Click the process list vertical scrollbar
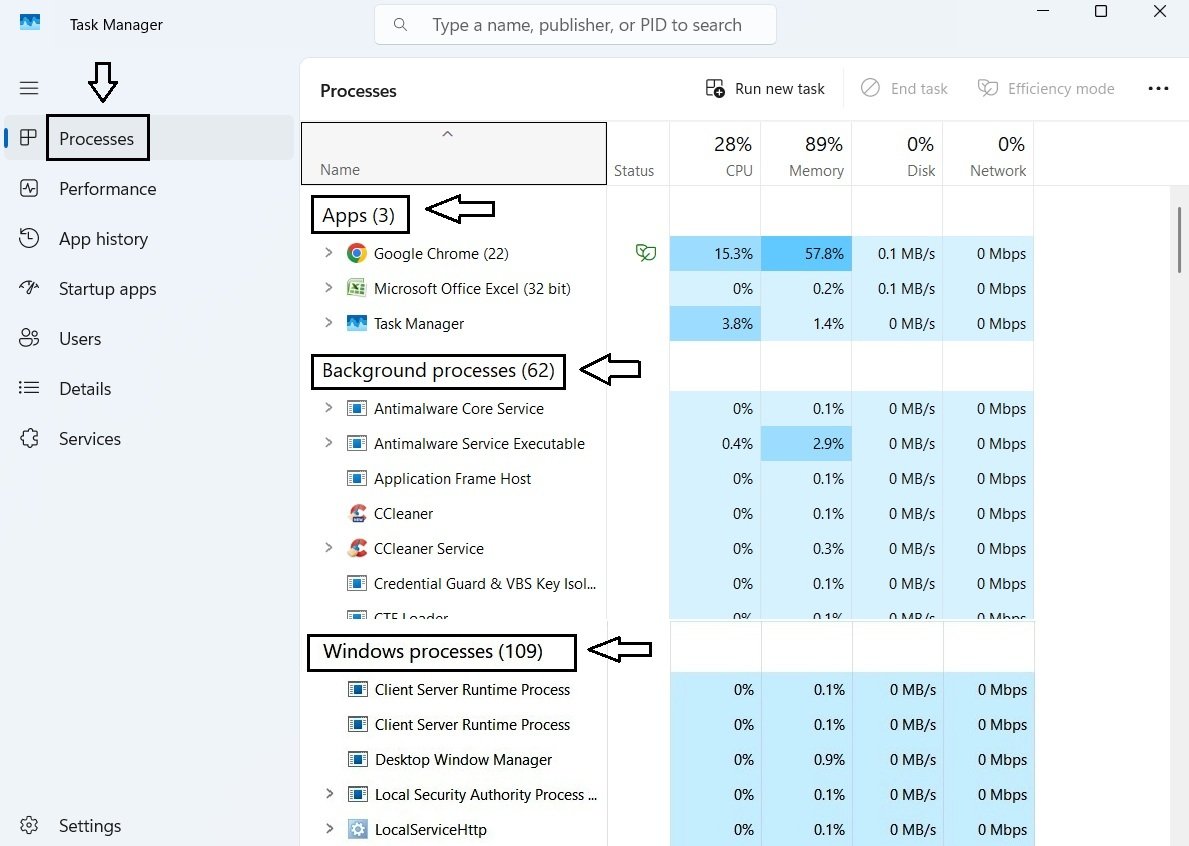Viewport: 1189px width, 846px height. point(1179,240)
